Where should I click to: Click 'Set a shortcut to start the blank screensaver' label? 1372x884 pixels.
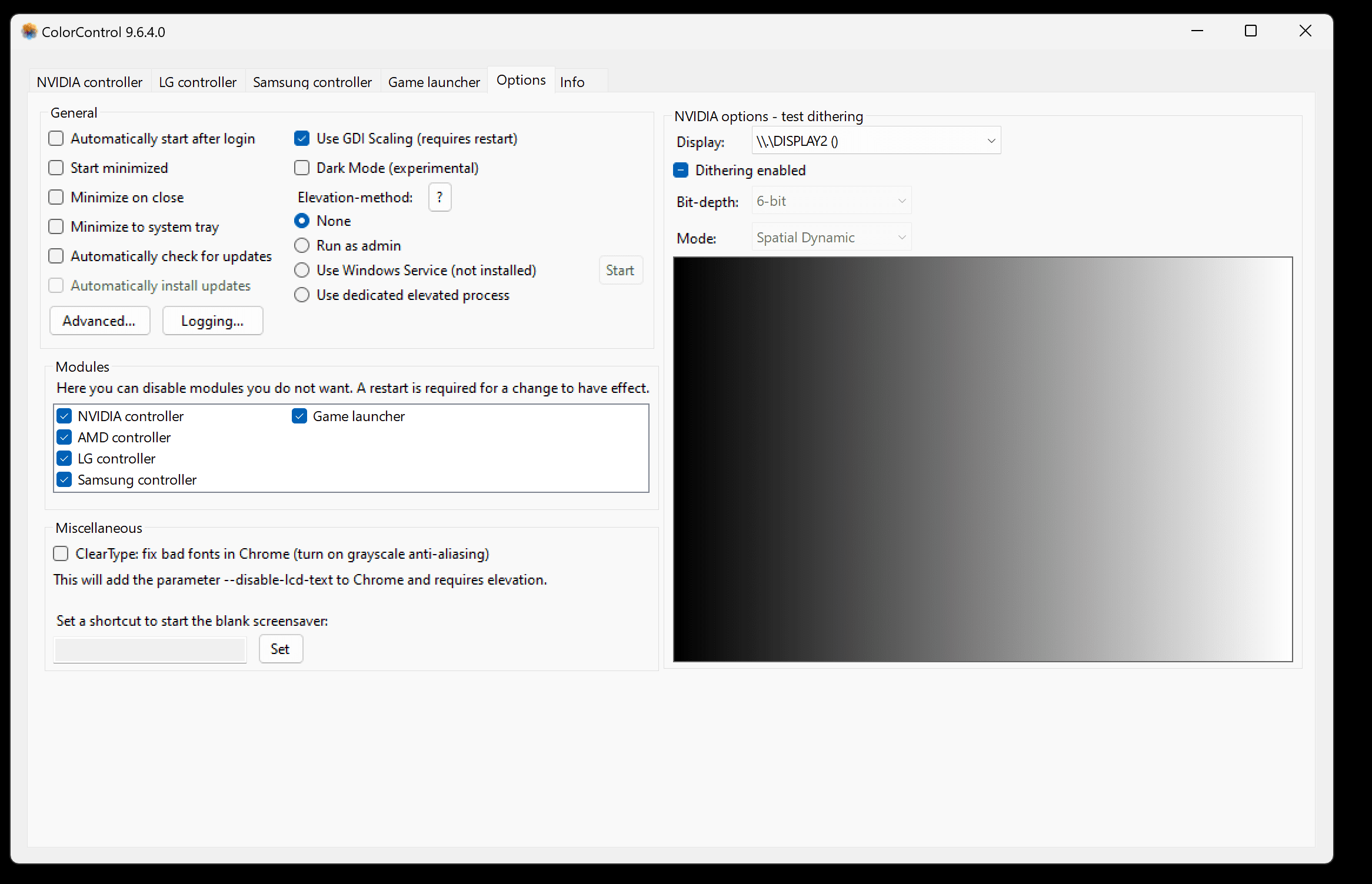tap(192, 621)
